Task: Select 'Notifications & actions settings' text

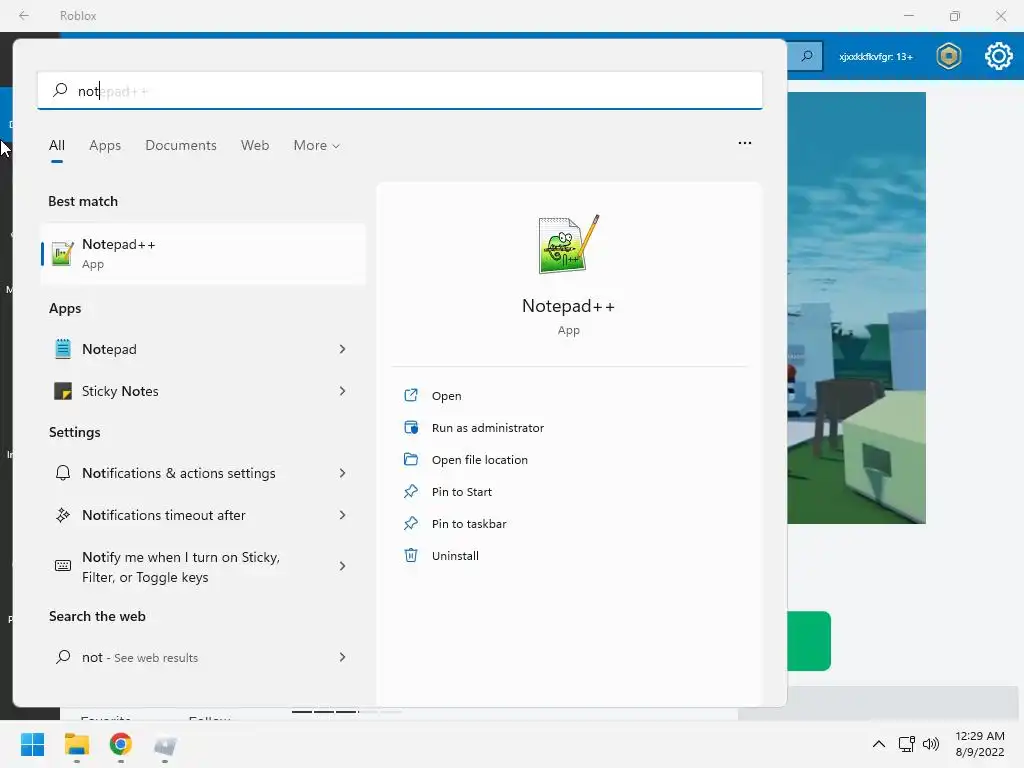Action: pos(179,473)
